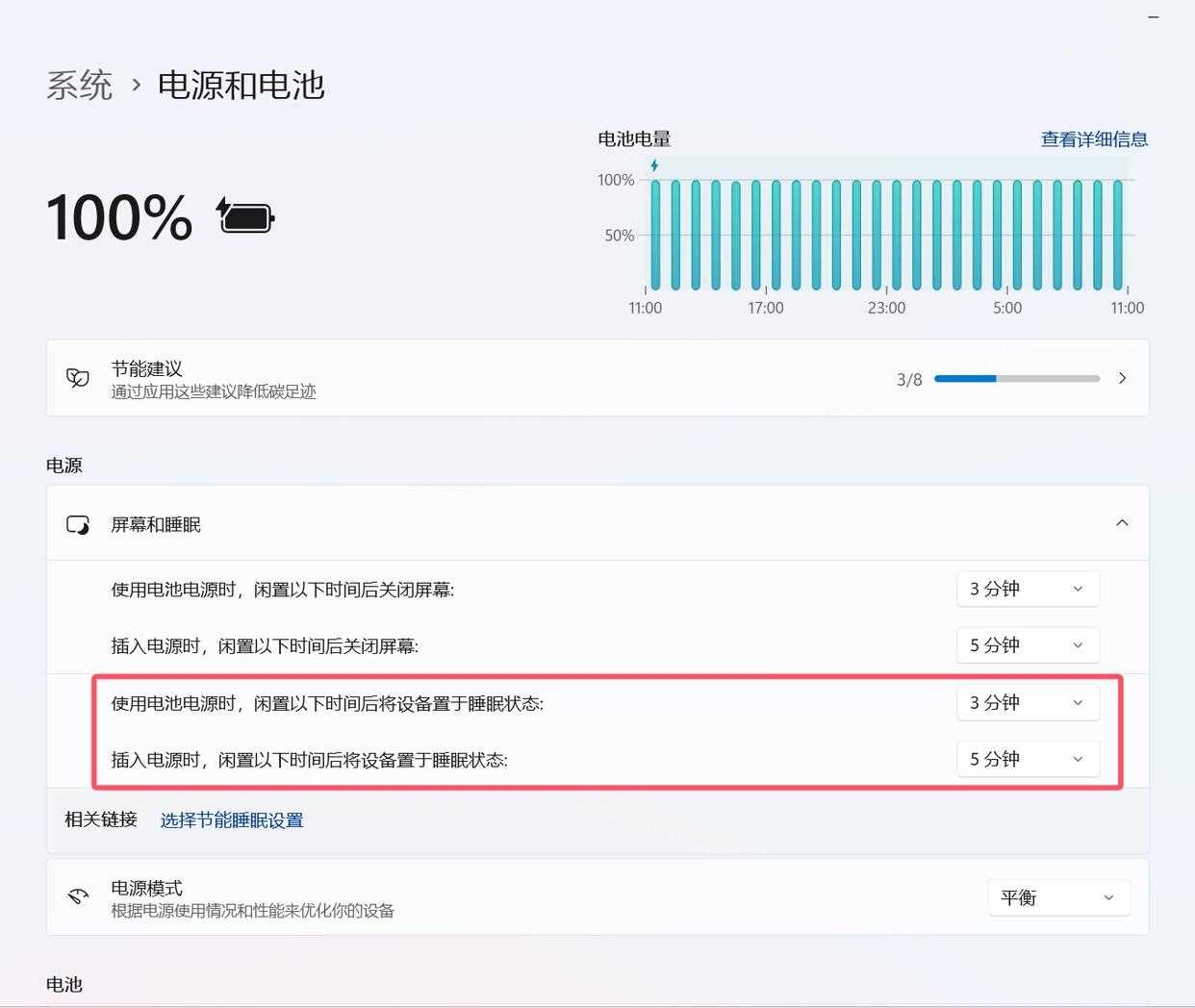Click the leaf icon beside 节能建议

(77, 377)
